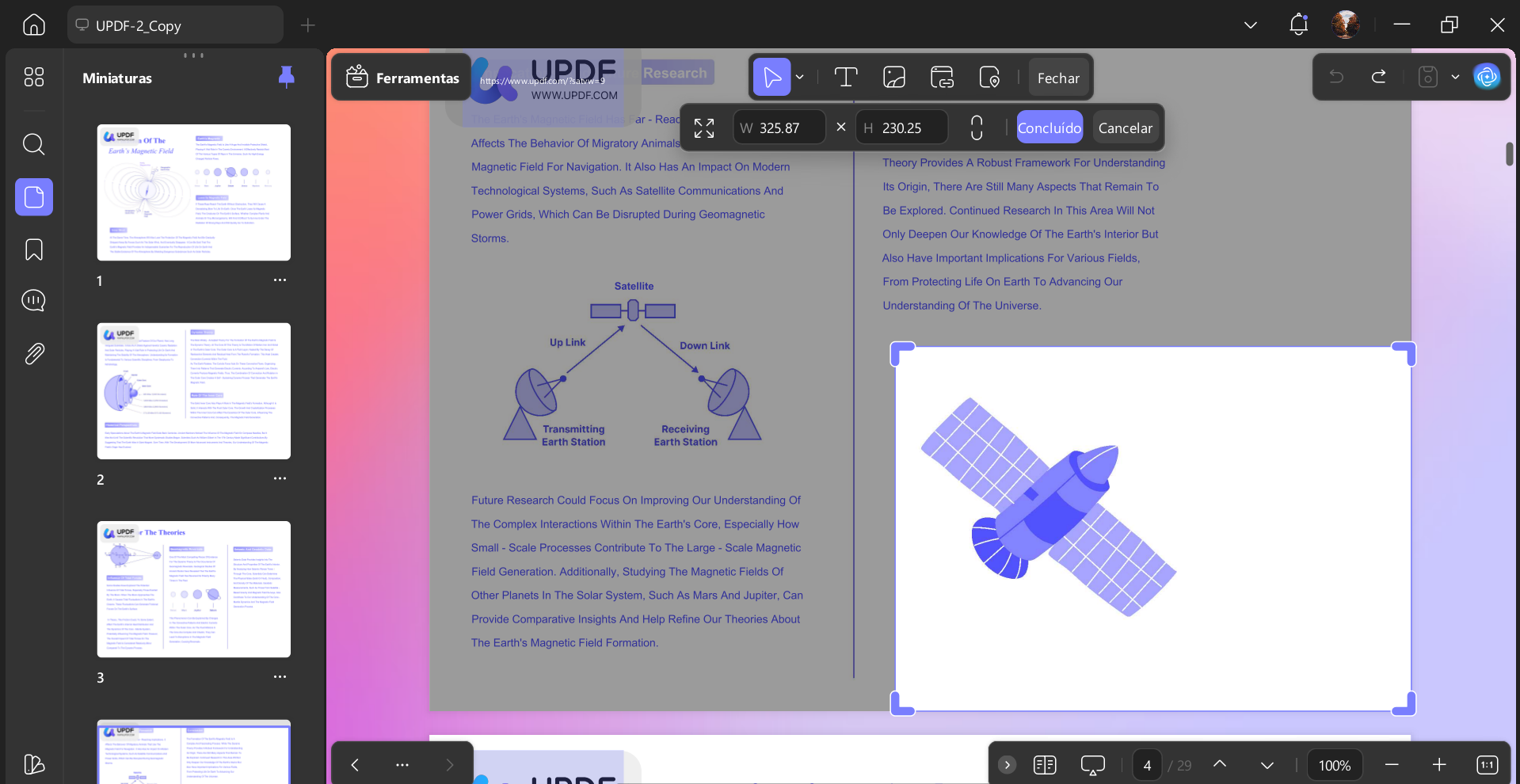Open the page layout view icon
The image size is (1520, 784).
point(1045,765)
